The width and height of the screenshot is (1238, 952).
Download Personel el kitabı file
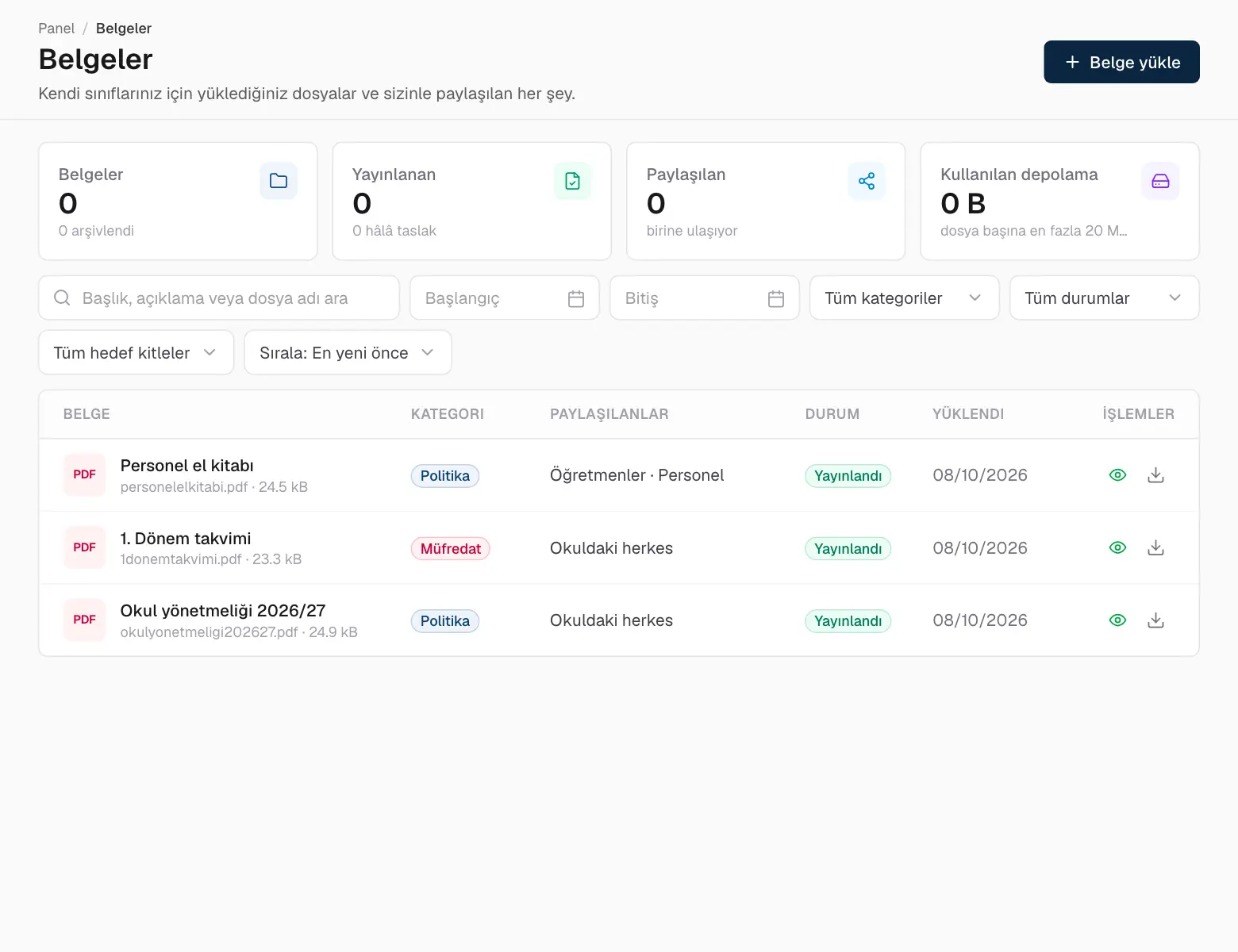[x=1156, y=475]
